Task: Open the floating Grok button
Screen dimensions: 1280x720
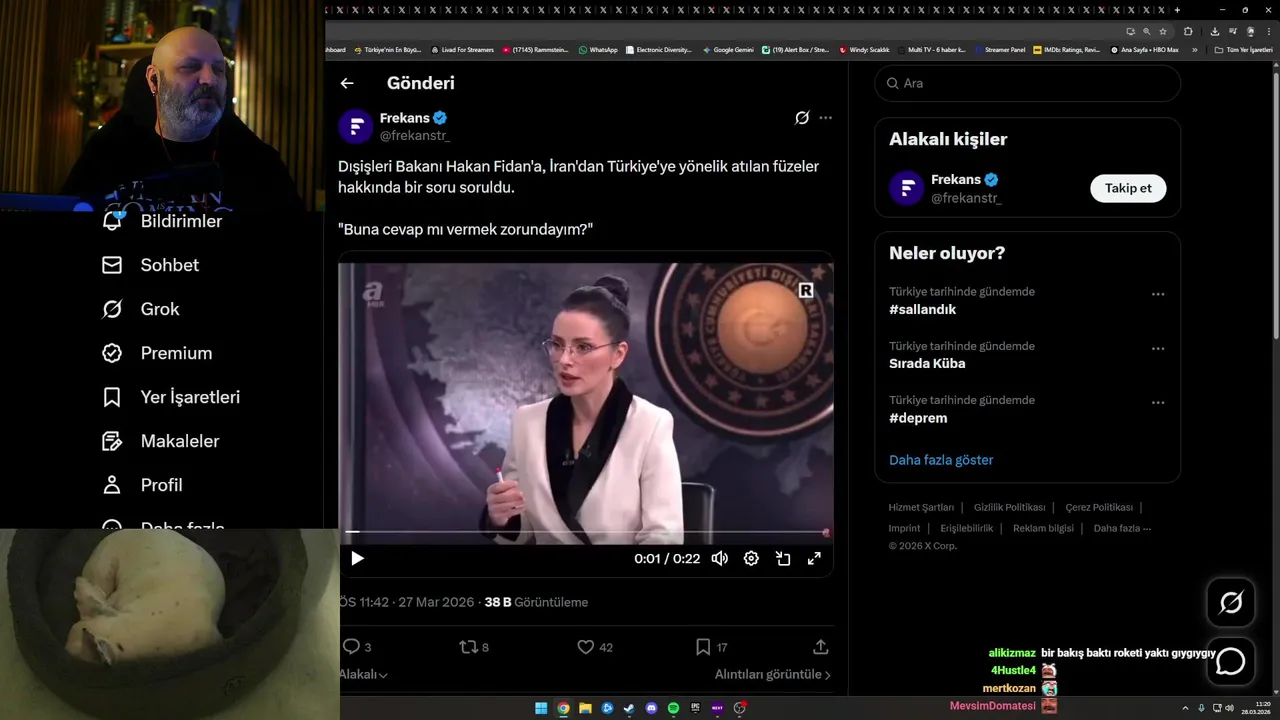Action: click(x=1231, y=602)
